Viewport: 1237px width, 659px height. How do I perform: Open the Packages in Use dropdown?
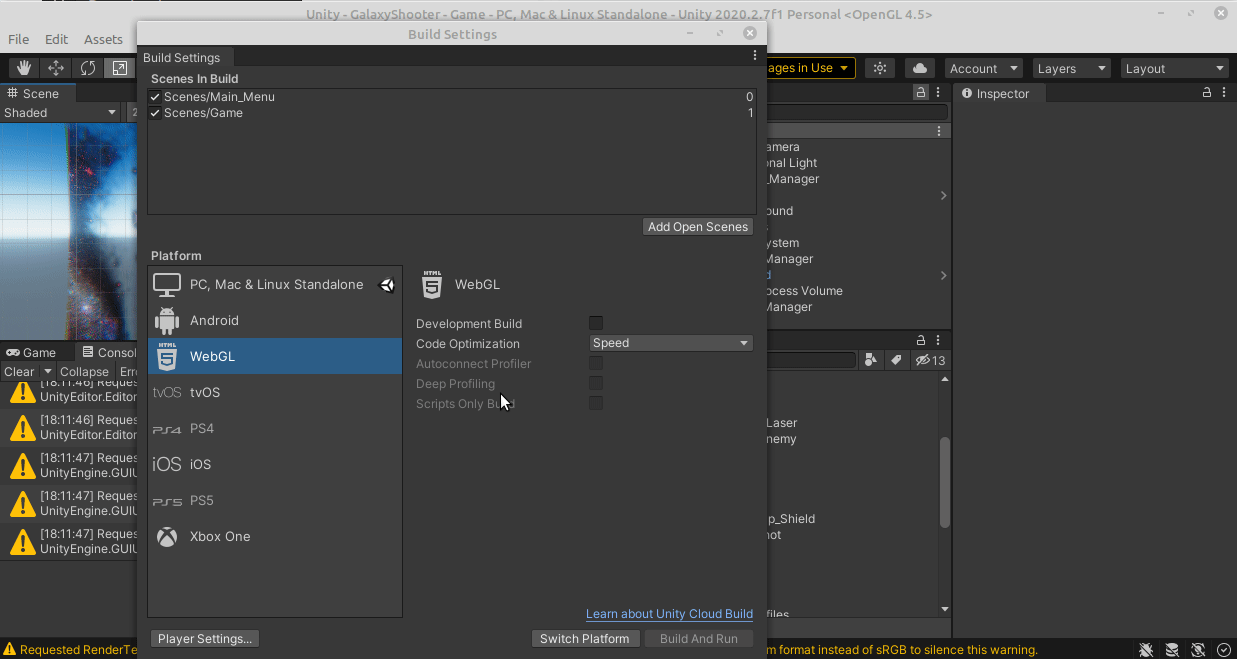(x=810, y=68)
